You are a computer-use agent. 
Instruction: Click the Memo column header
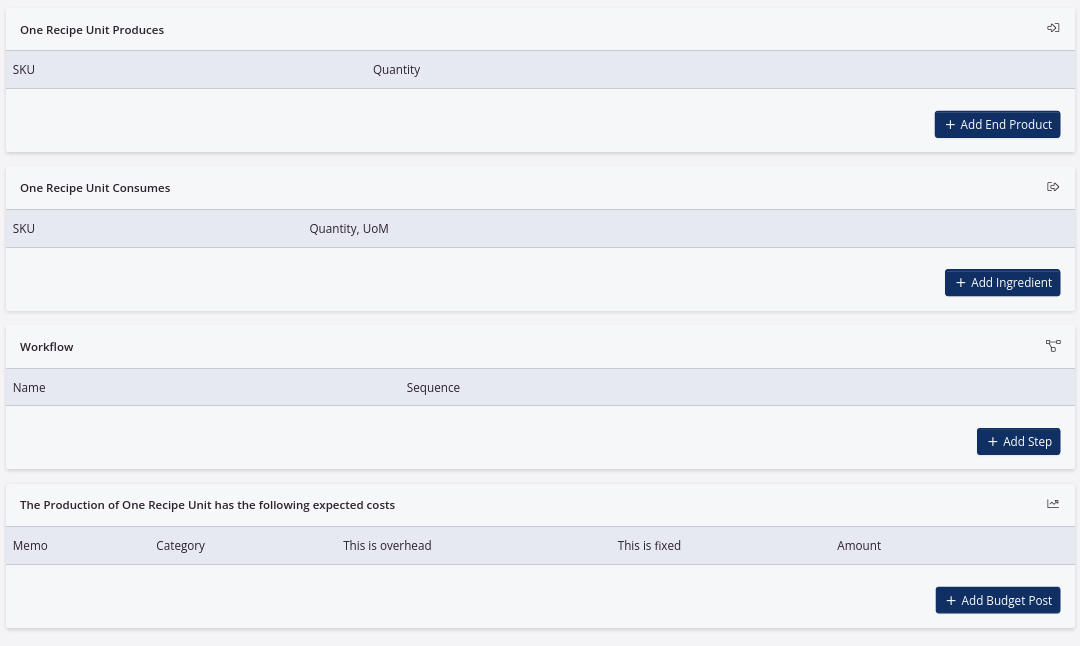pos(30,546)
